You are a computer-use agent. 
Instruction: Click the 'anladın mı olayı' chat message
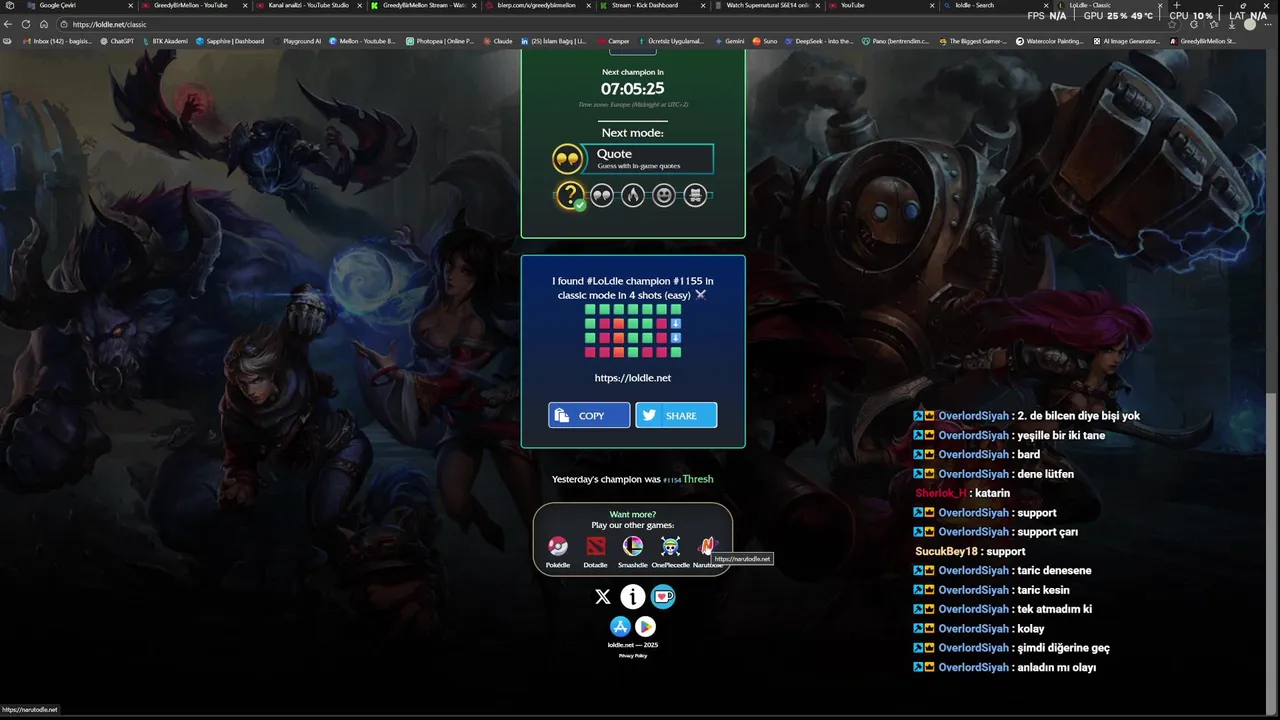point(1056,667)
